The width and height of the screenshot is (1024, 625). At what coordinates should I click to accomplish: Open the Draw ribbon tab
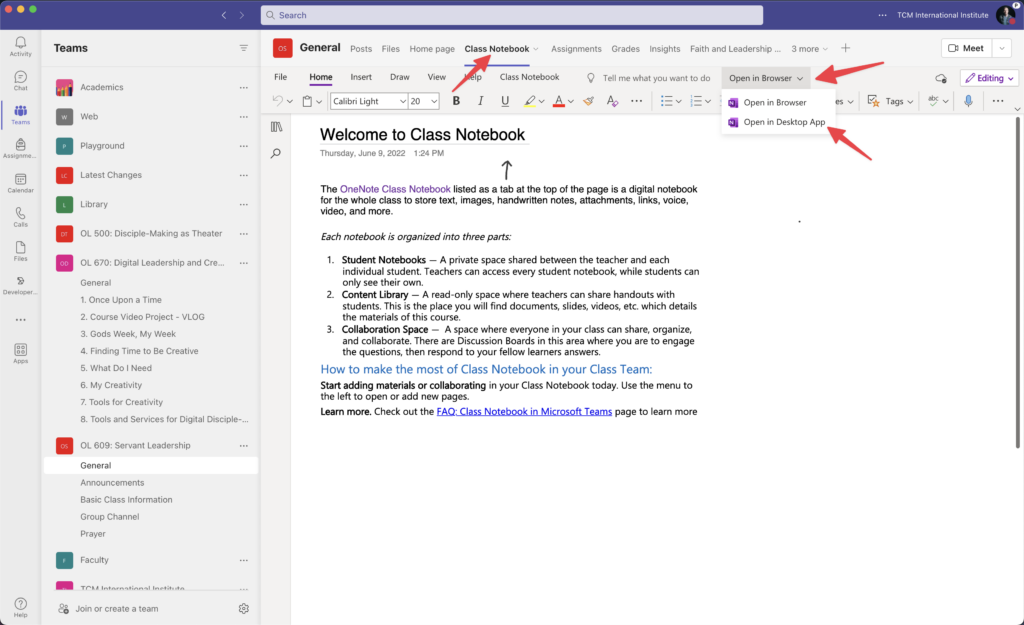400,77
